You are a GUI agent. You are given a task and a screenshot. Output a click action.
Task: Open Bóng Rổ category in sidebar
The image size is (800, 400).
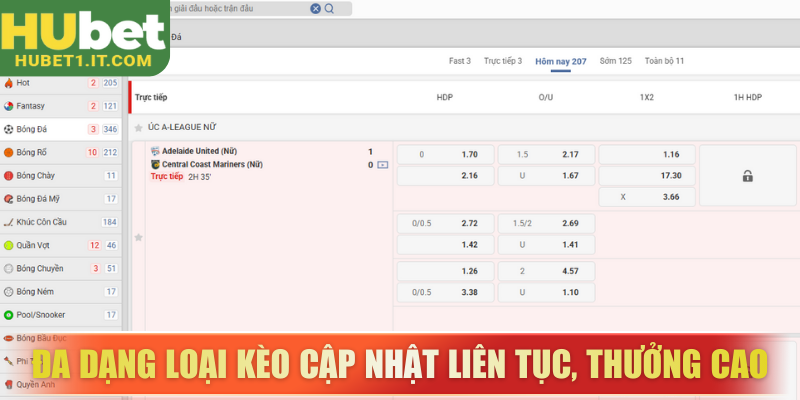(x=61, y=153)
